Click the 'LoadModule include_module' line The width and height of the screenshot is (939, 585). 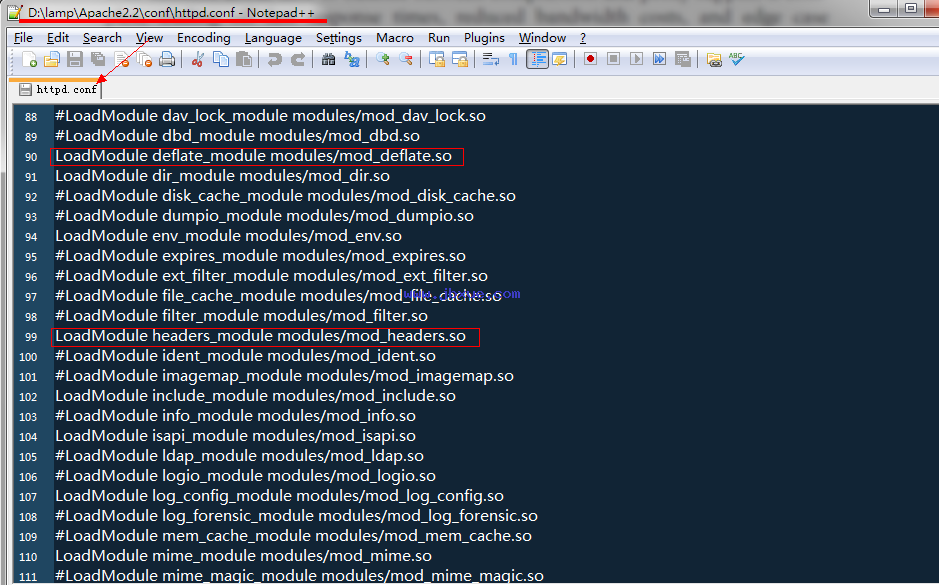[255, 396]
